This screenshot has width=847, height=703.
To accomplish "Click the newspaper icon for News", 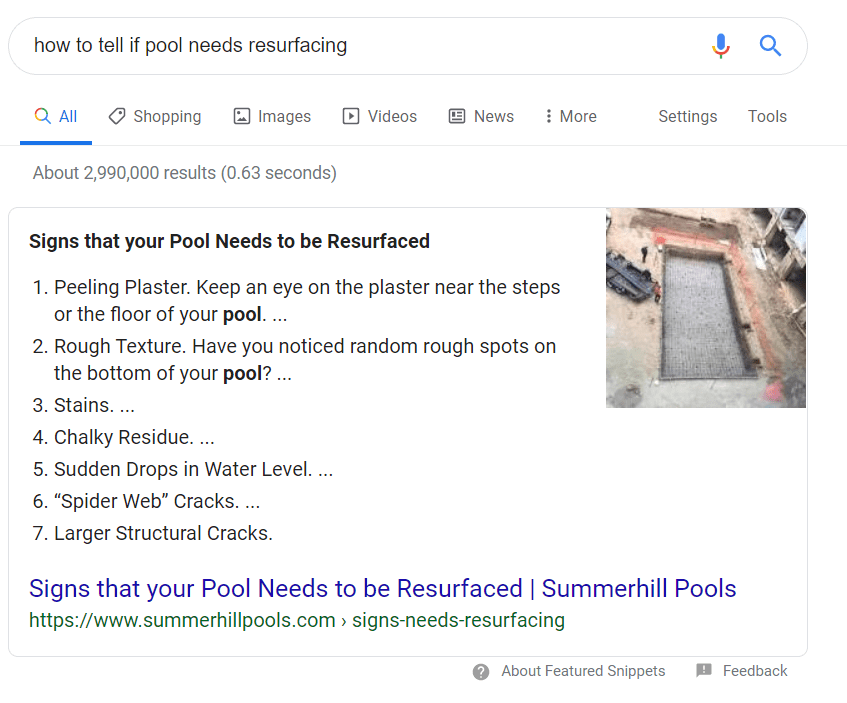I will click(x=457, y=116).
